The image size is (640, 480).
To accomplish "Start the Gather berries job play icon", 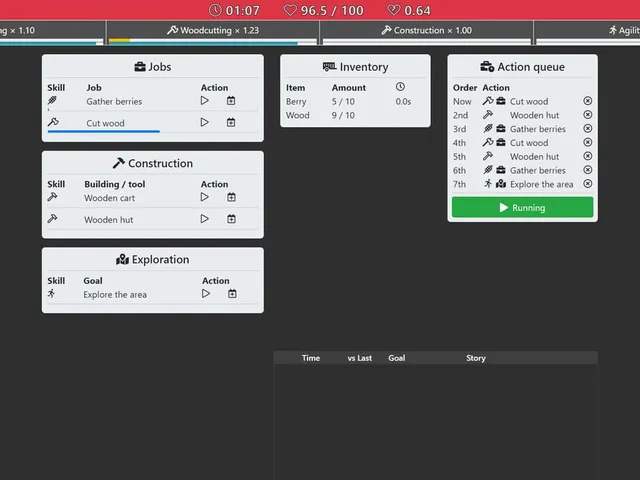I will [x=204, y=101].
